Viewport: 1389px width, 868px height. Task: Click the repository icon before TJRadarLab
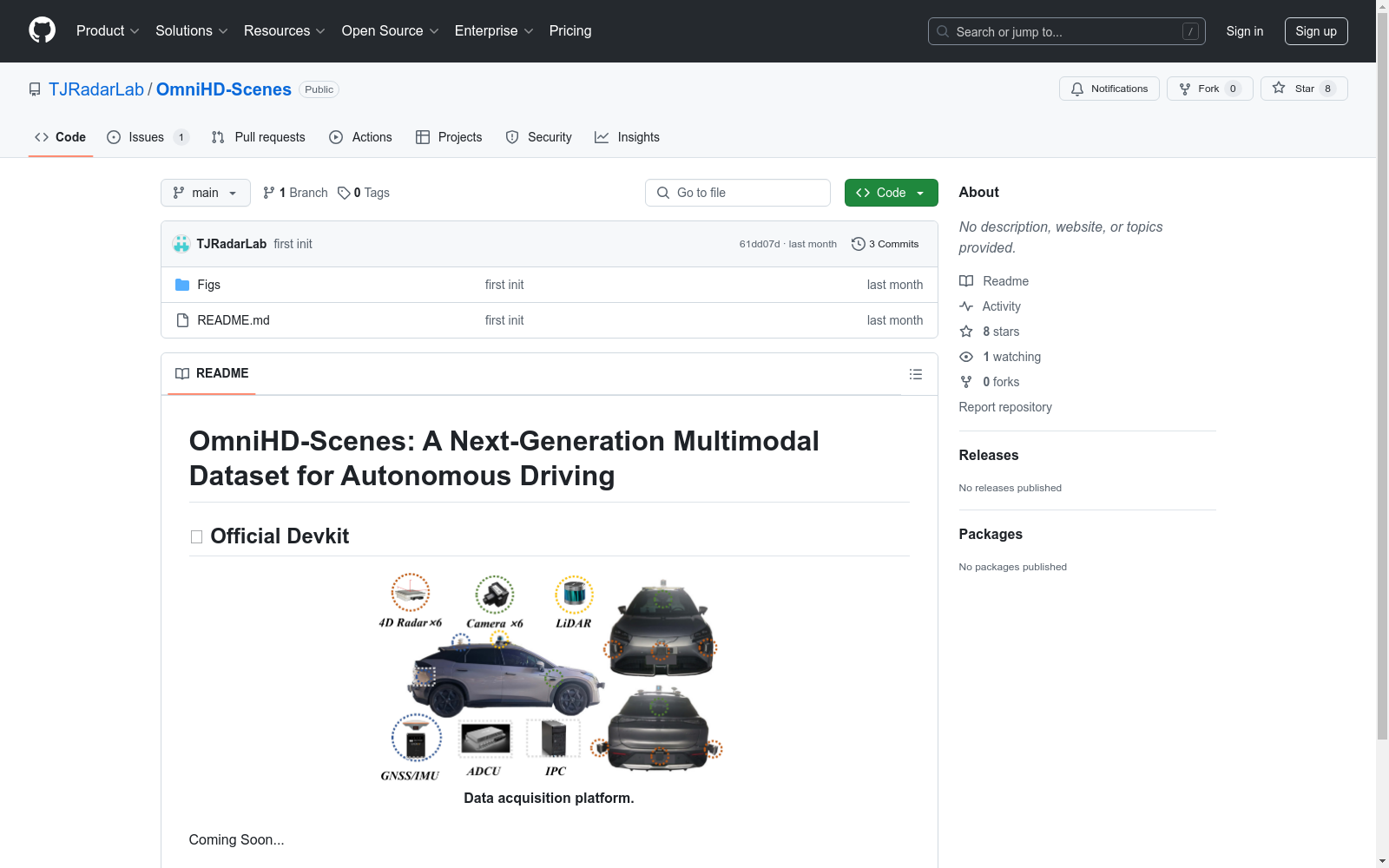[35, 89]
